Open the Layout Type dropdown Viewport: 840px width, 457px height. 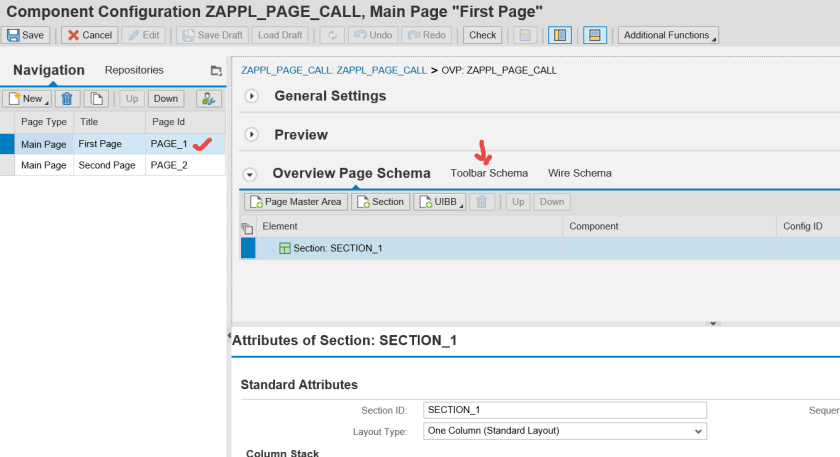point(565,431)
